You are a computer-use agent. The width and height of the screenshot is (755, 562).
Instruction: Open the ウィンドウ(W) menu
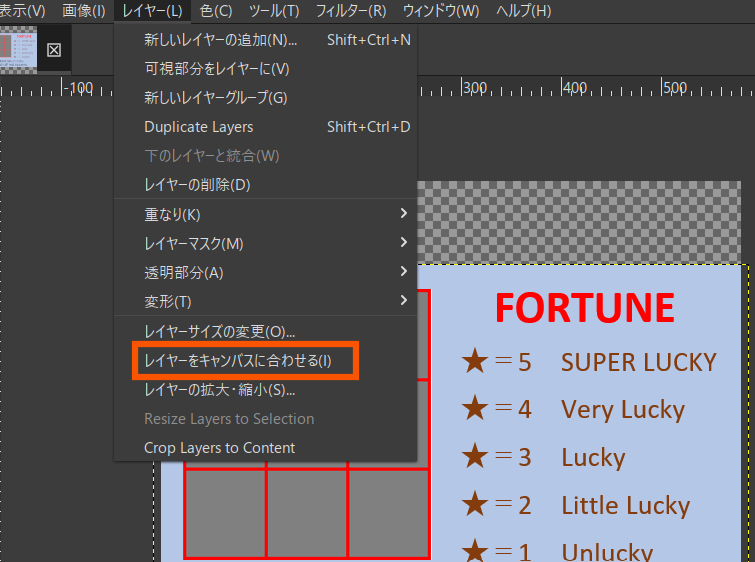coord(440,11)
